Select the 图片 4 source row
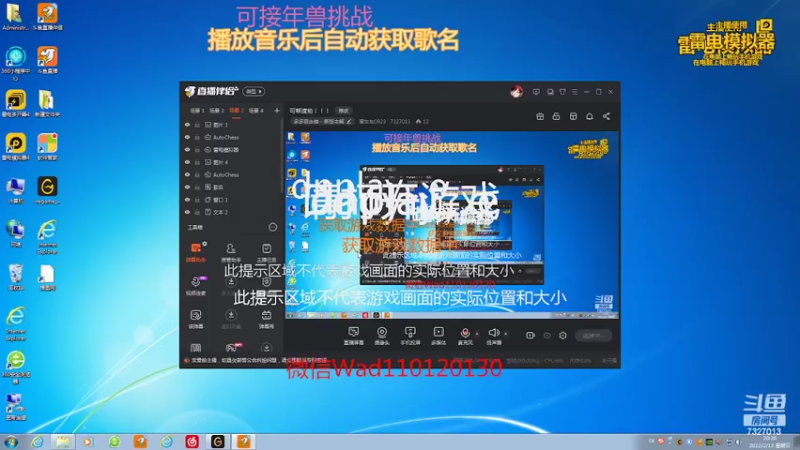This screenshot has width=800, height=450. pos(232,162)
